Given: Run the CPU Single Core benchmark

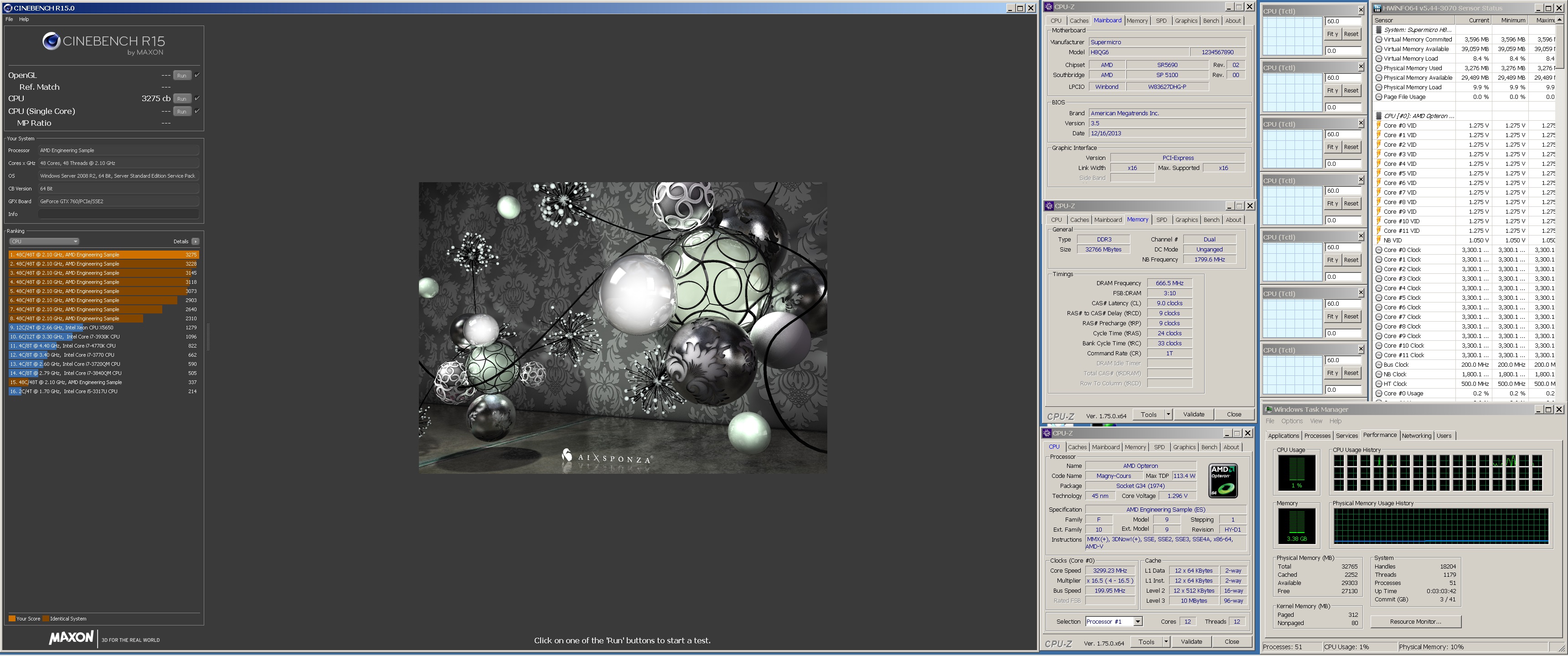Looking at the screenshot, I should [182, 111].
